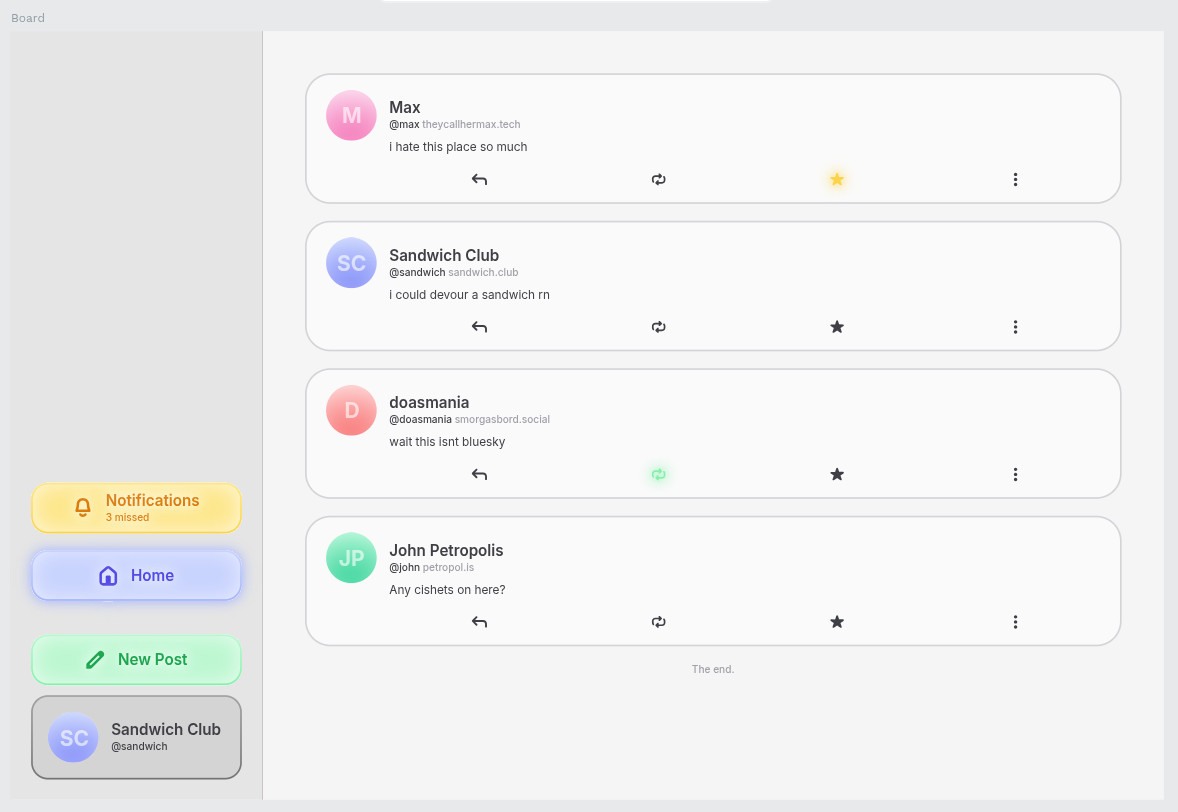This screenshot has width=1178, height=812.
Task: Open more options on Max's post
Action: (1015, 180)
